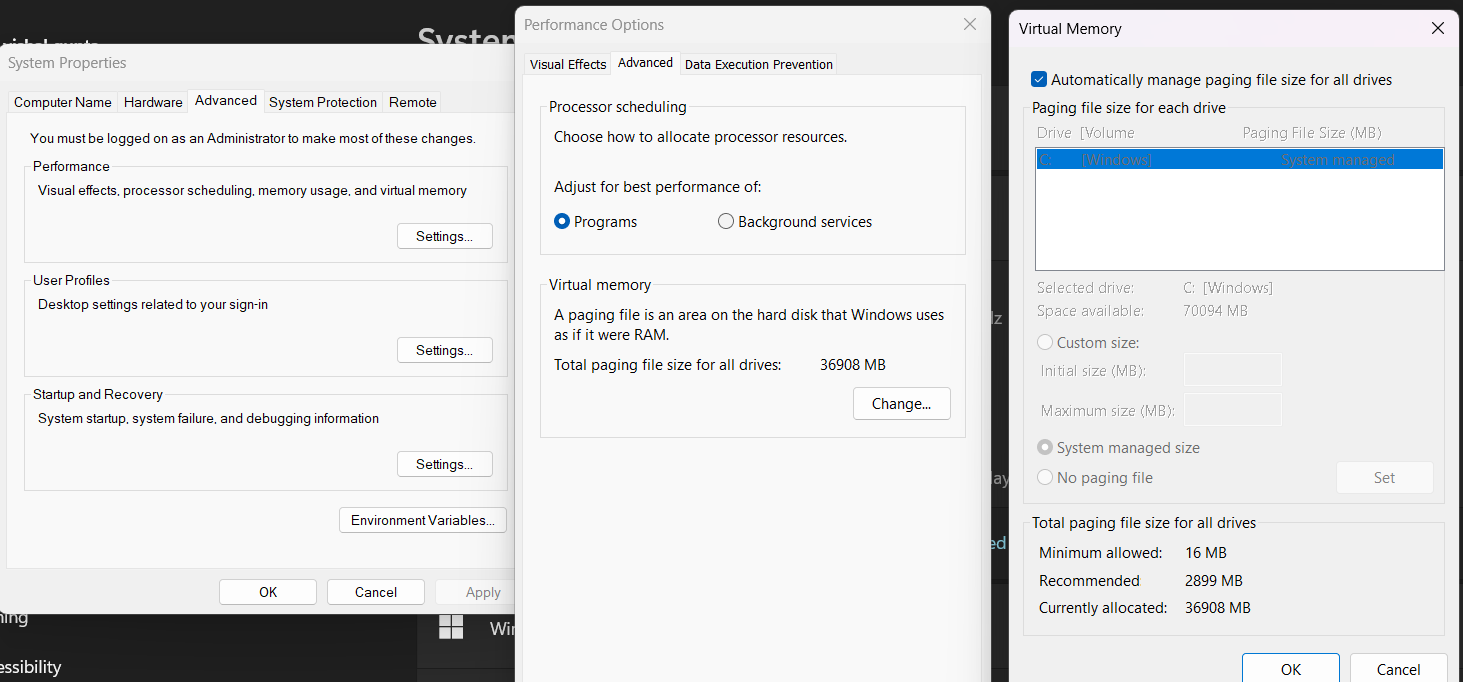1463x682 pixels.
Task: Go to the Computer Name tab
Action: click(x=63, y=102)
